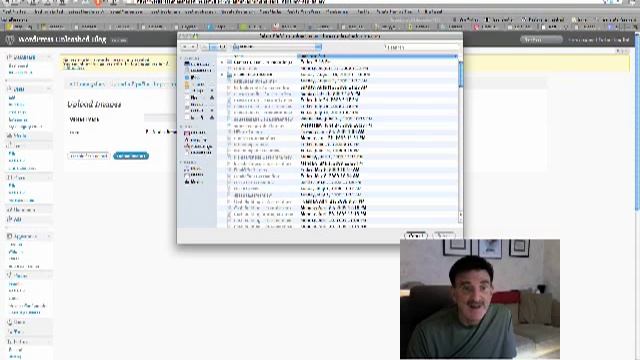Screen dimensions: 640x360
Task: Click the webcam video thumbnail of the presenter
Action: [480, 299]
